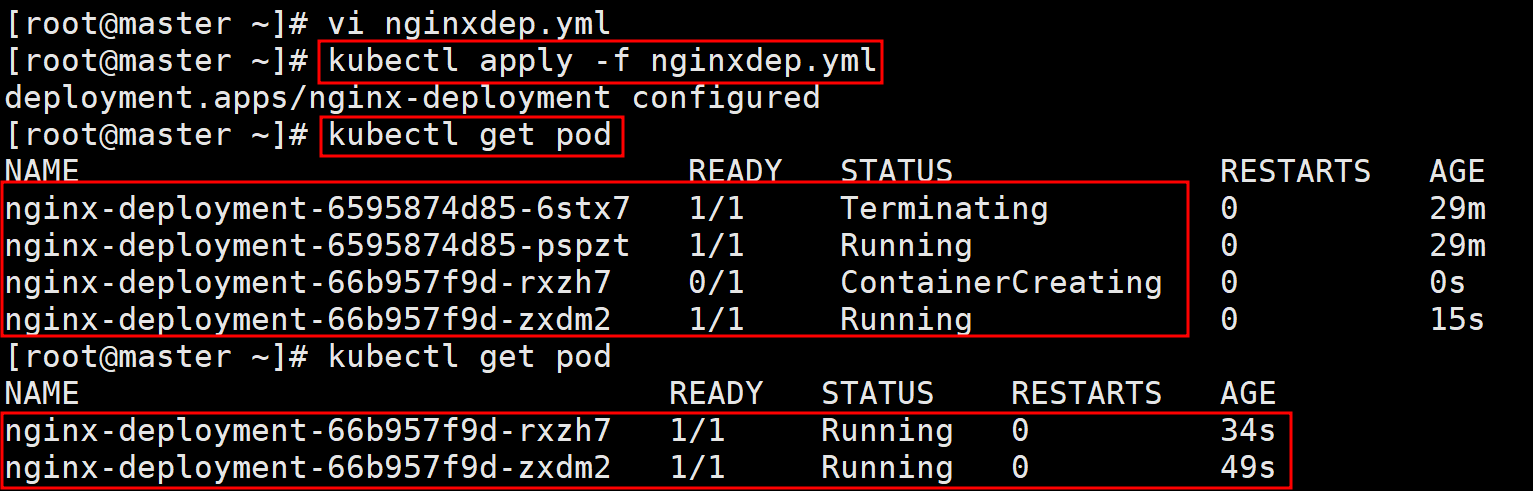Click the NAME header in the second table
Image resolution: width=1533 pixels, height=491 pixels.
[42, 393]
